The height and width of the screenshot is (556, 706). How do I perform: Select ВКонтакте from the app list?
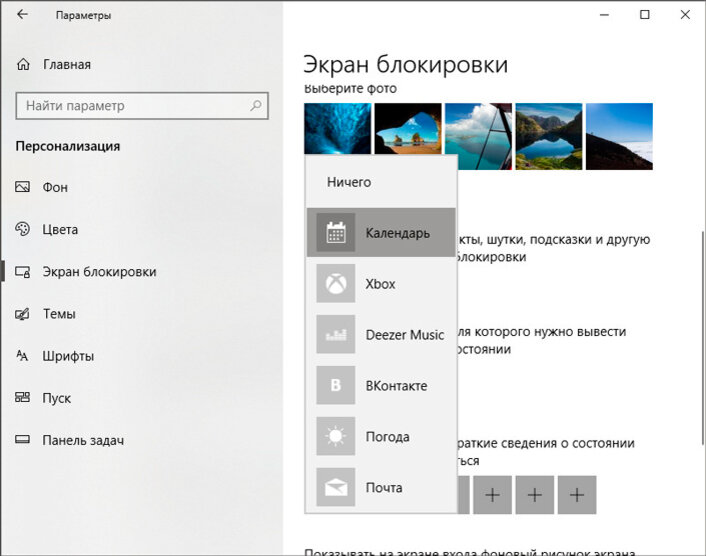pos(381,385)
